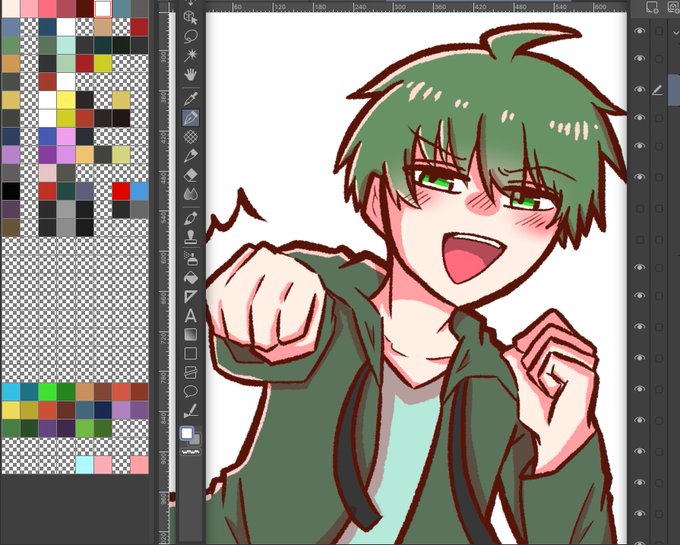680x545 pixels.
Task: Select the triangle Ruler tool
Action: 190,297
